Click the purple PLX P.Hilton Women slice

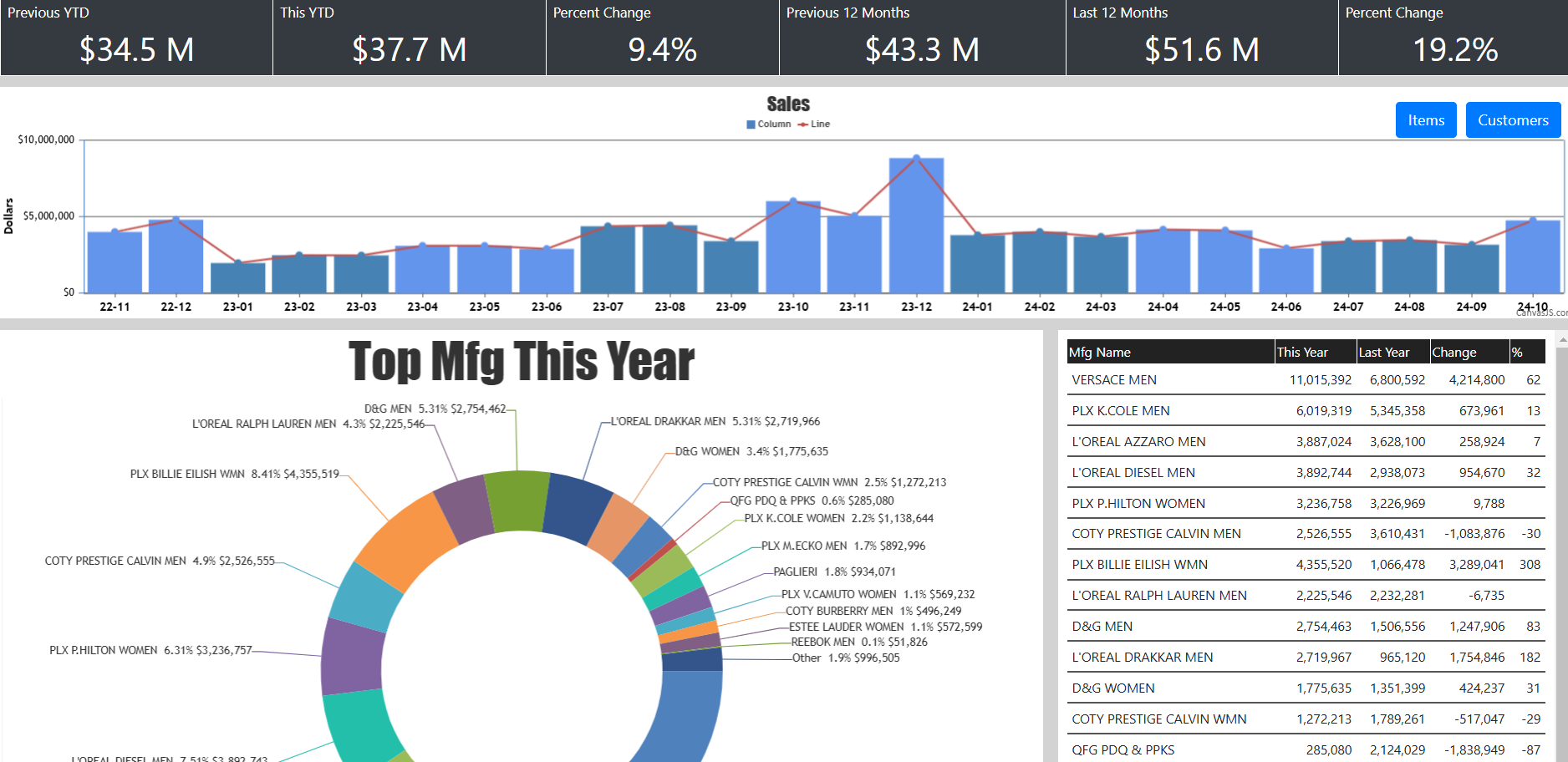tap(352, 657)
